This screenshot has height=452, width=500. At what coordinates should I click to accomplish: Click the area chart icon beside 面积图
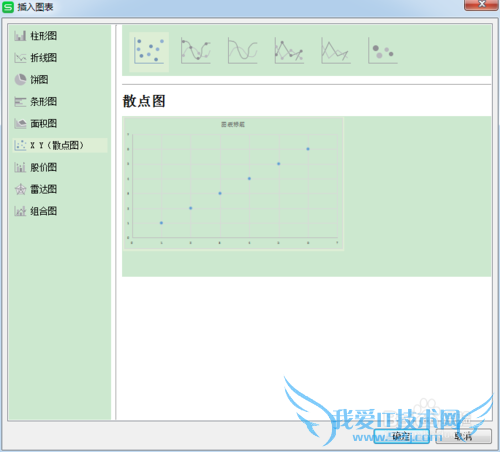coord(20,124)
